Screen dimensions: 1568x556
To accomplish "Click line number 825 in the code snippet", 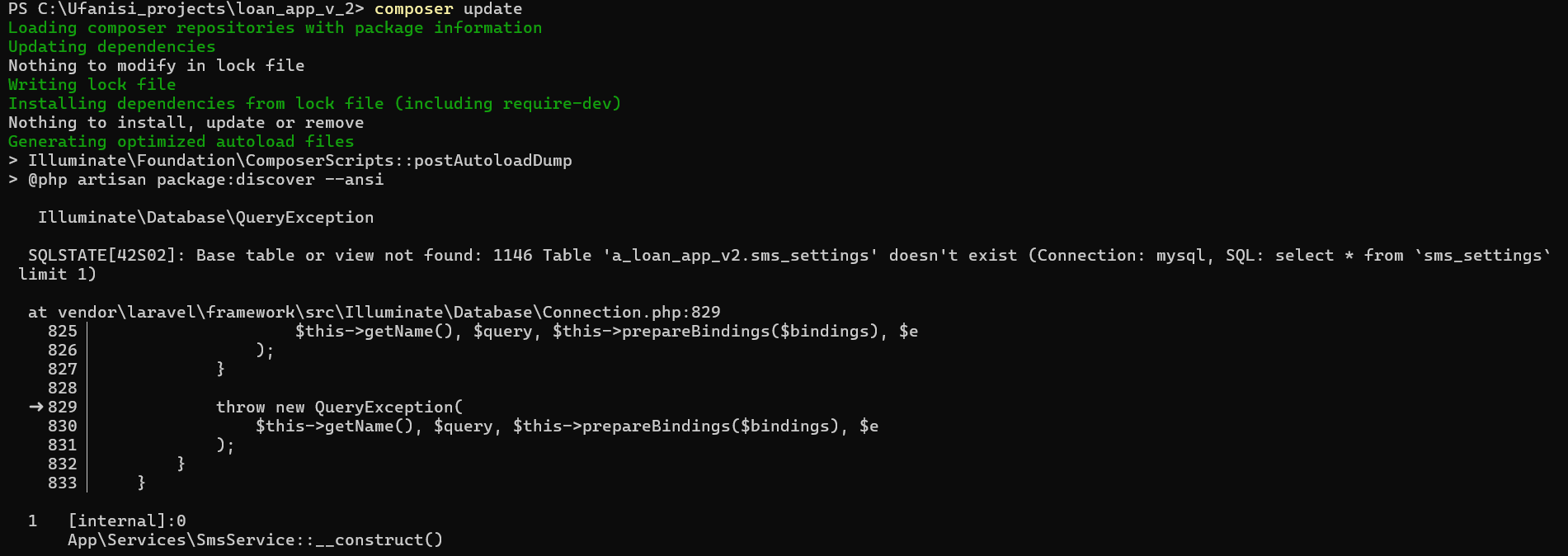I will click(x=62, y=332).
